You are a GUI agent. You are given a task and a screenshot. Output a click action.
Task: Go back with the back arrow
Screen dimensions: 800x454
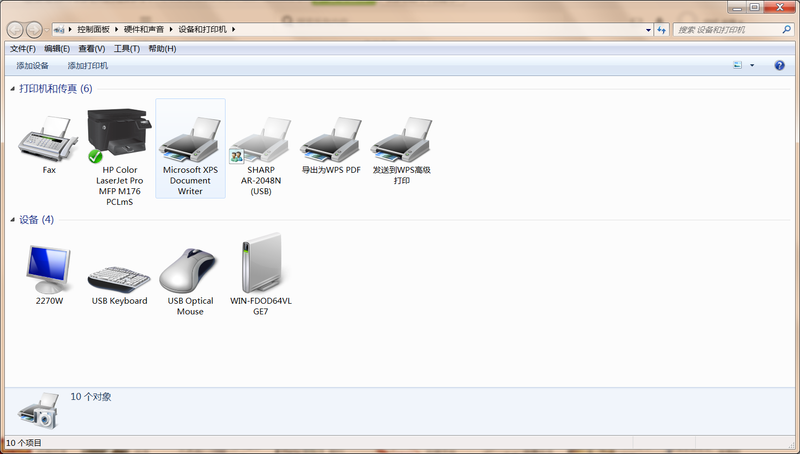[15, 30]
